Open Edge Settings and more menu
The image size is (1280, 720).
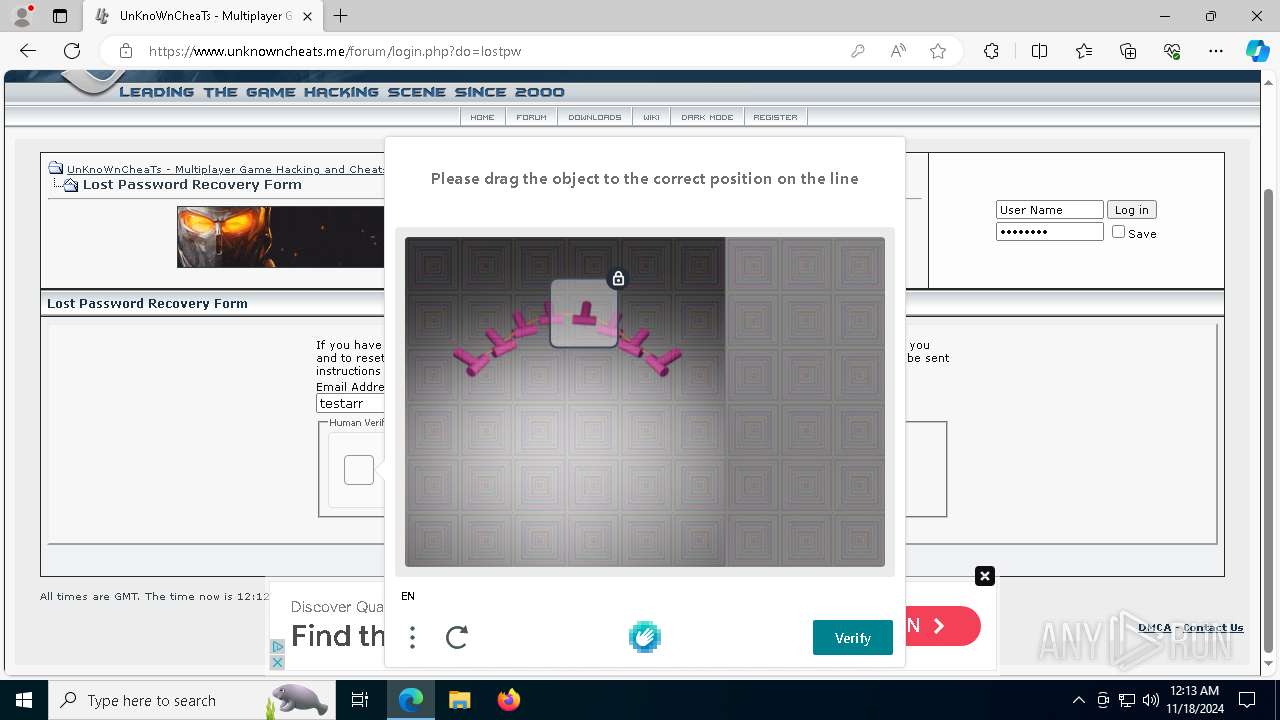(x=1216, y=51)
